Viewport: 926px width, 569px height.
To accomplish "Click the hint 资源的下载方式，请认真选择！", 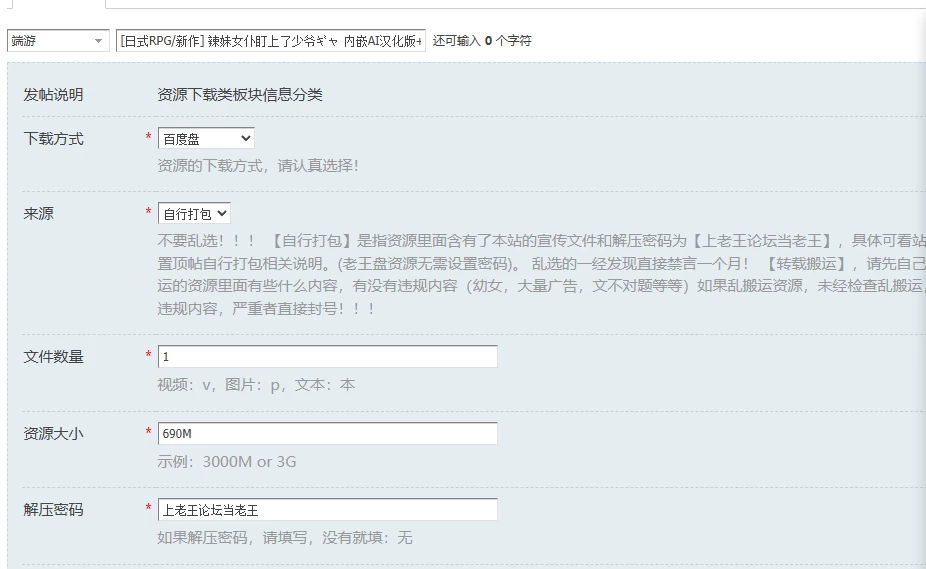I will tap(258, 165).
